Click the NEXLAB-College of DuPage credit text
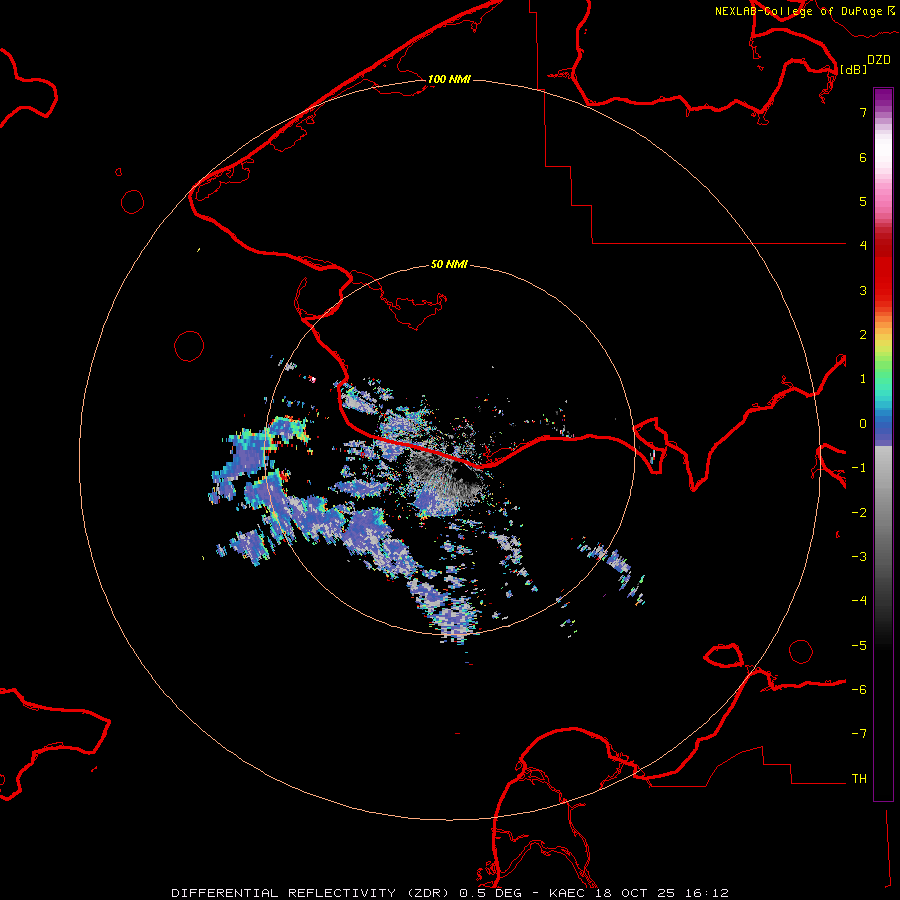This screenshot has width=900, height=900. [799, 11]
